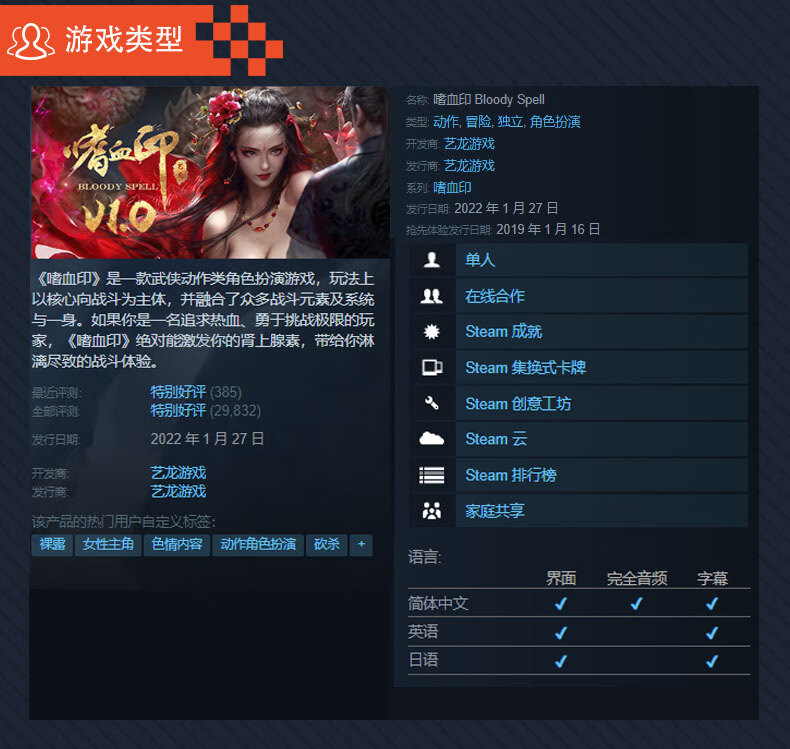Open 艺龙游戏 developer link in right panel
Image resolution: width=790 pixels, height=749 pixels.
pyautogui.click(x=469, y=144)
